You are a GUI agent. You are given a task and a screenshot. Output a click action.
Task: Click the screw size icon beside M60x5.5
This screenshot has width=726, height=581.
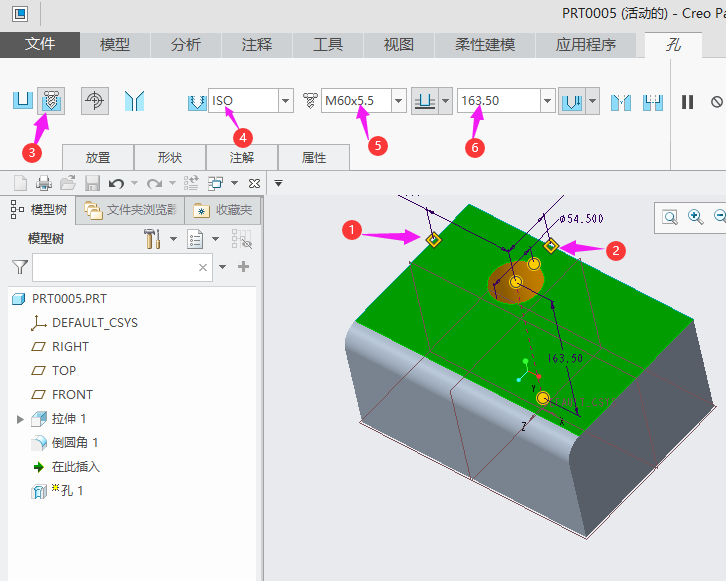click(310, 100)
